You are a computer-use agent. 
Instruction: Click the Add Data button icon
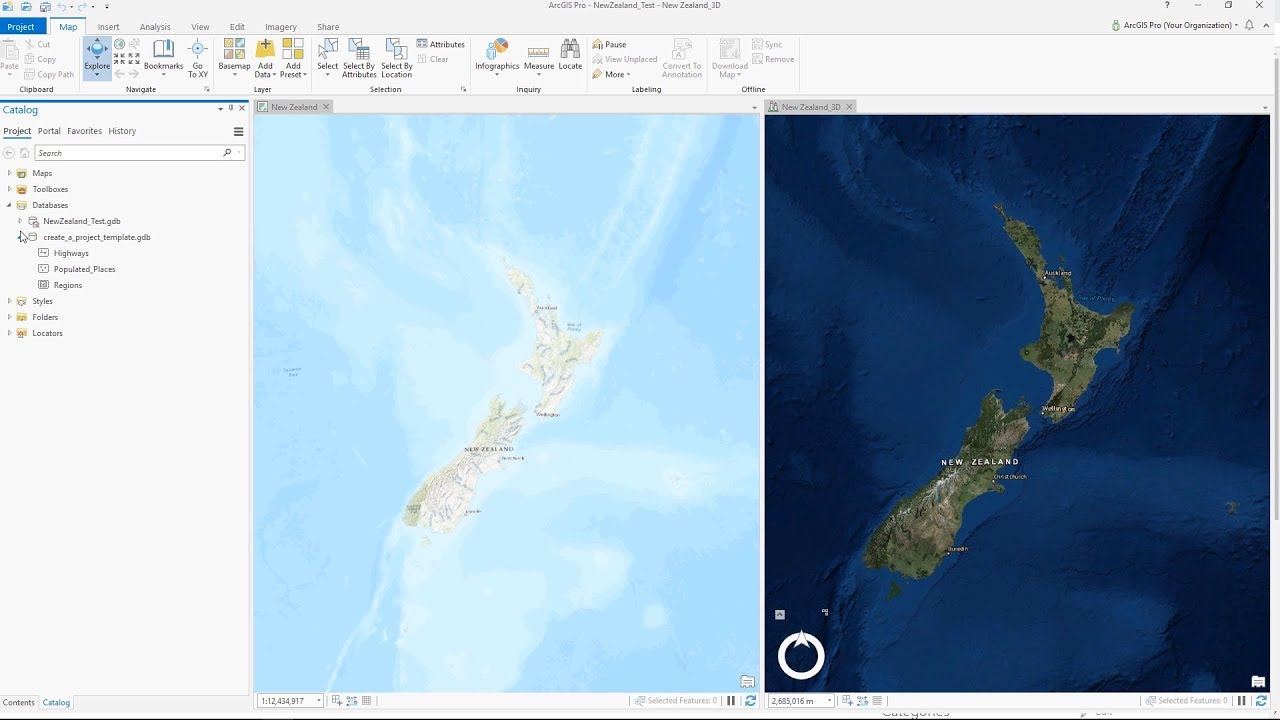point(265,48)
